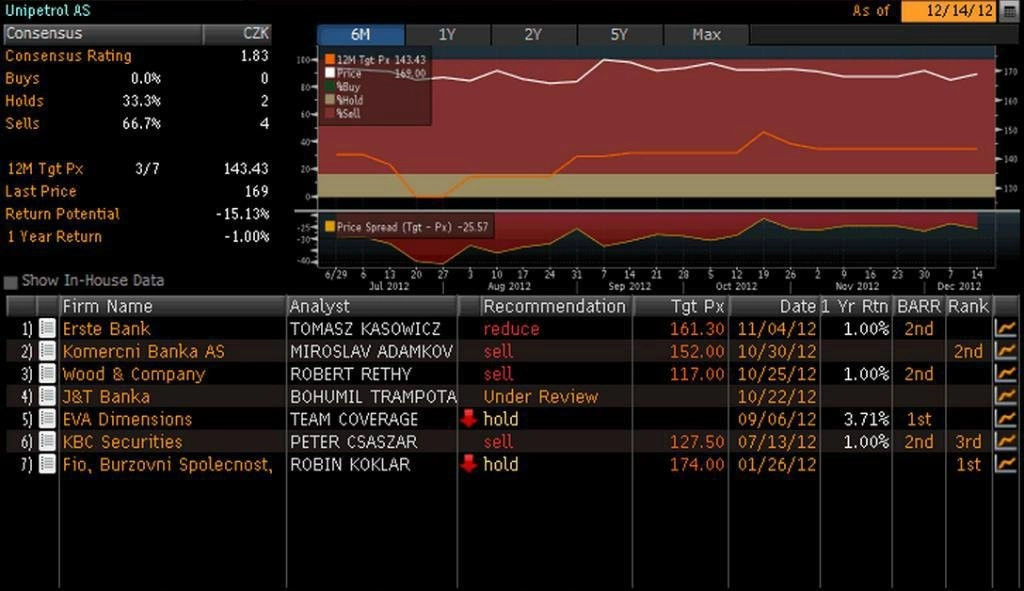The height and width of the screenshot is (591, 1024).
Task: Click the Under Review recommendation
Action: pyautogui.click(x=541, y=396)
